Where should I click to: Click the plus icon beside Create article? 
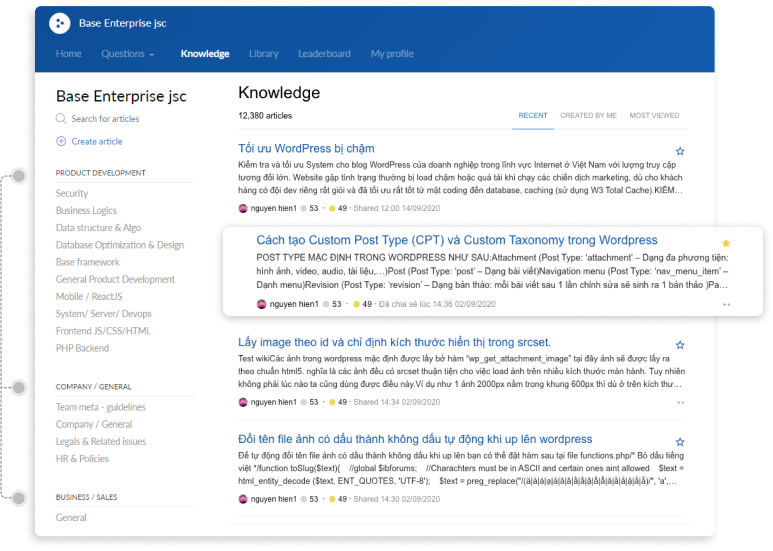tap(61, 141)
